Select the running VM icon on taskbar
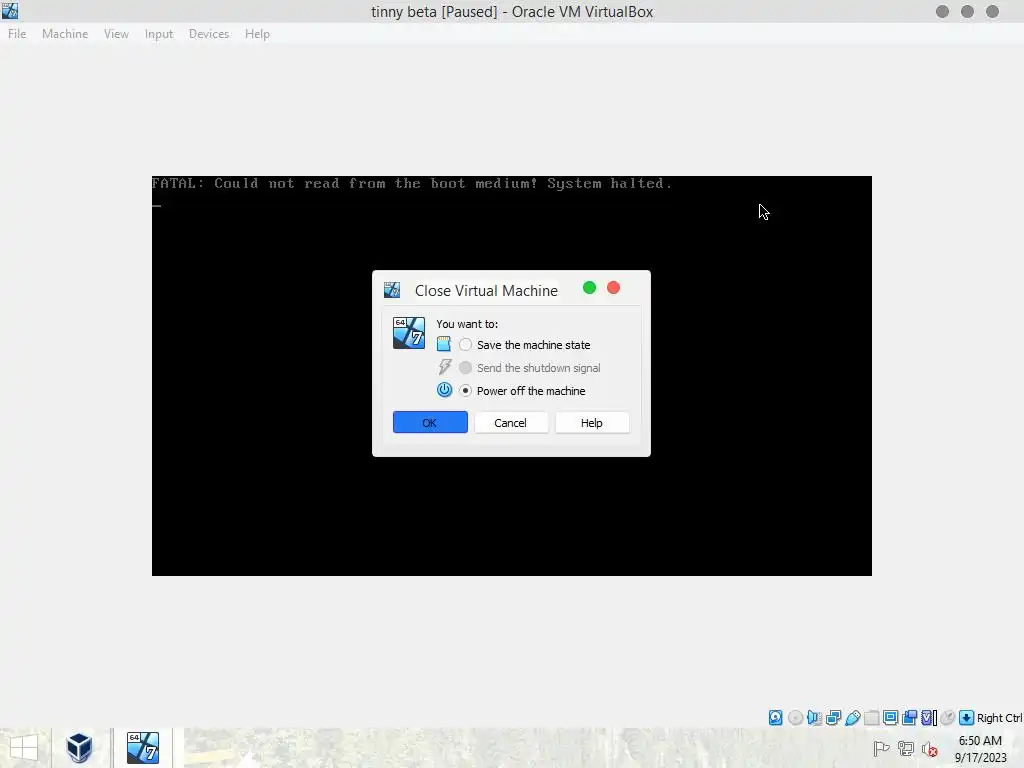The height and width of the screenshot is (768, 1024). point(142,748)
